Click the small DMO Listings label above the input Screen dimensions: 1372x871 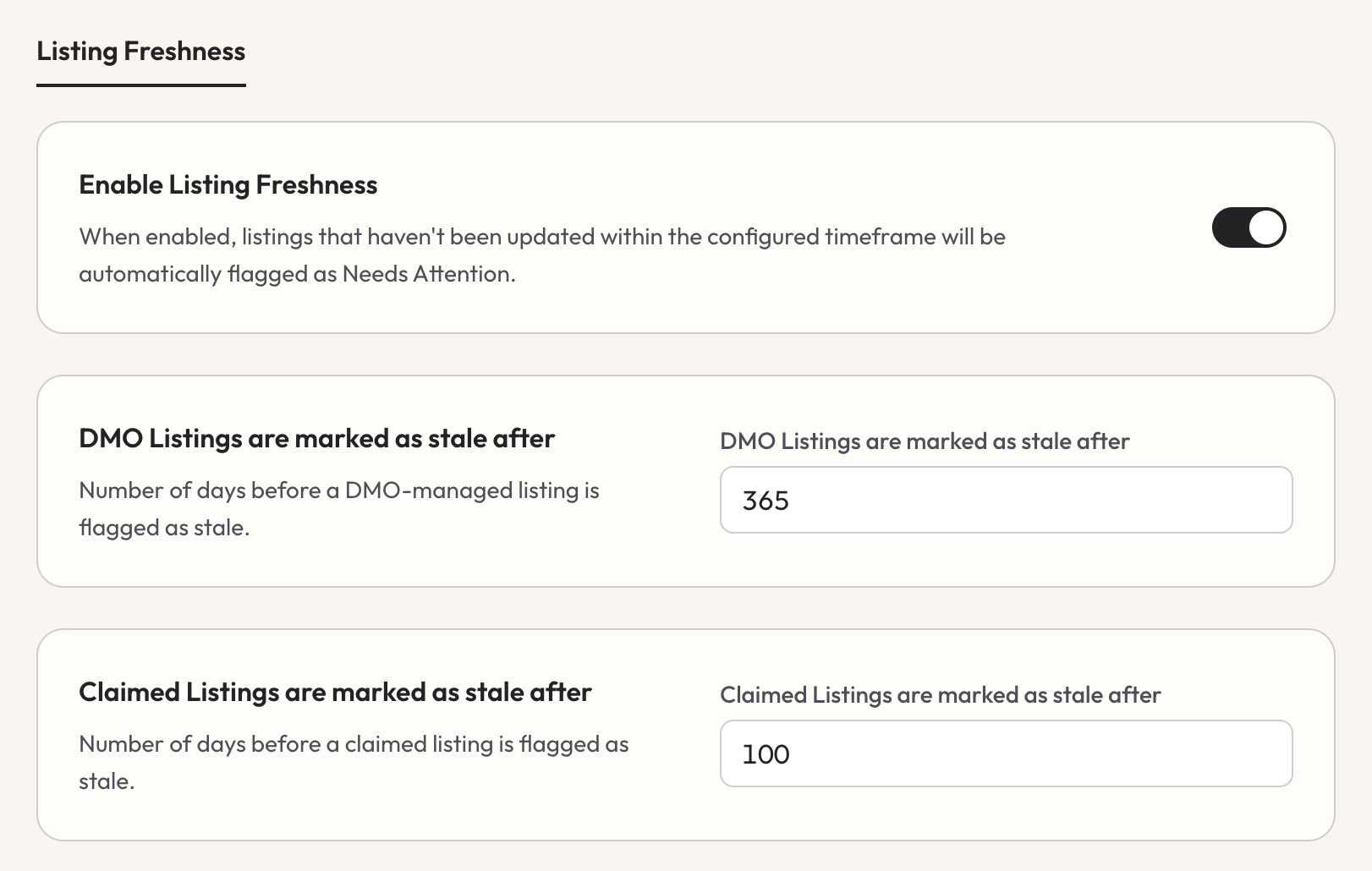tap(925, 441)
